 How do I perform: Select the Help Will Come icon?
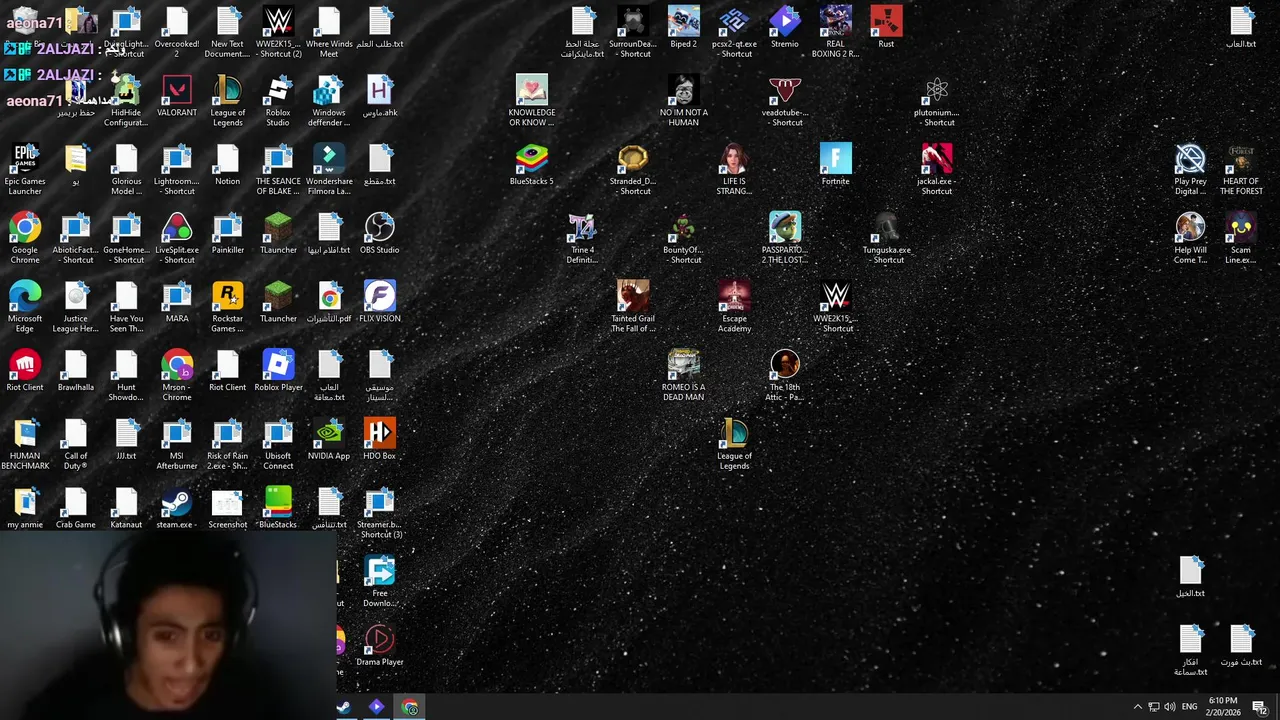1190,237
